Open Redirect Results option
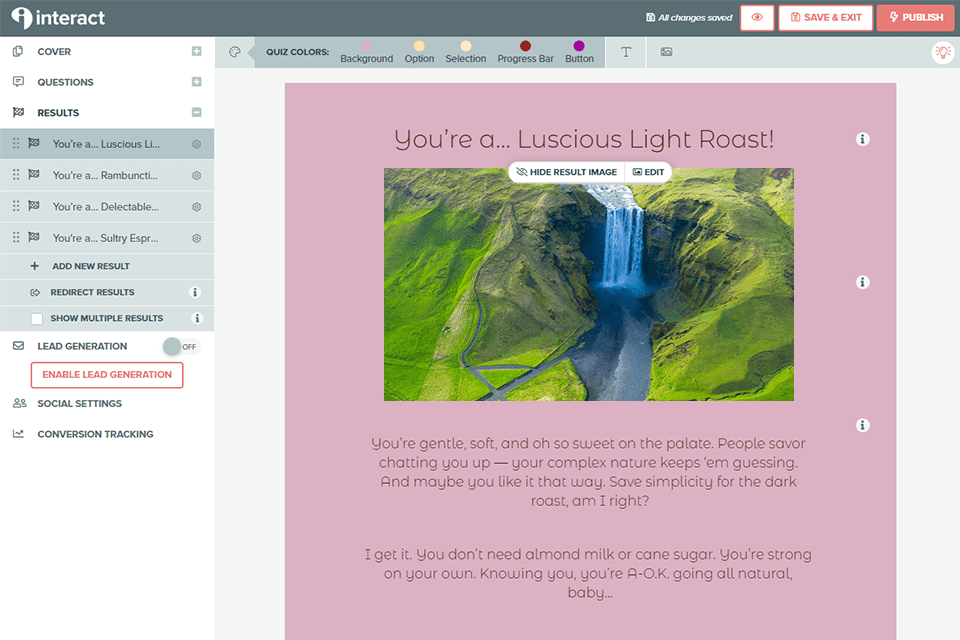This screenshot has height=640, width=960. (92, 292)
